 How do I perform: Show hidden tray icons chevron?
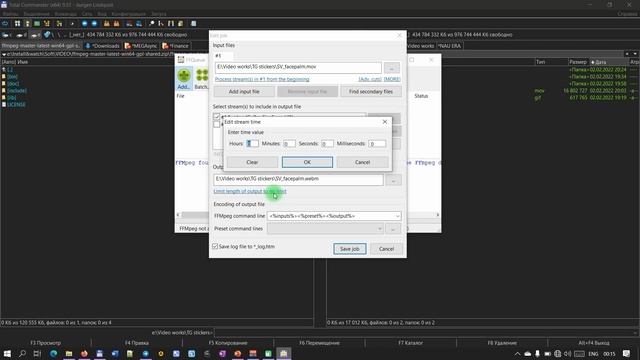click(517, 353)
